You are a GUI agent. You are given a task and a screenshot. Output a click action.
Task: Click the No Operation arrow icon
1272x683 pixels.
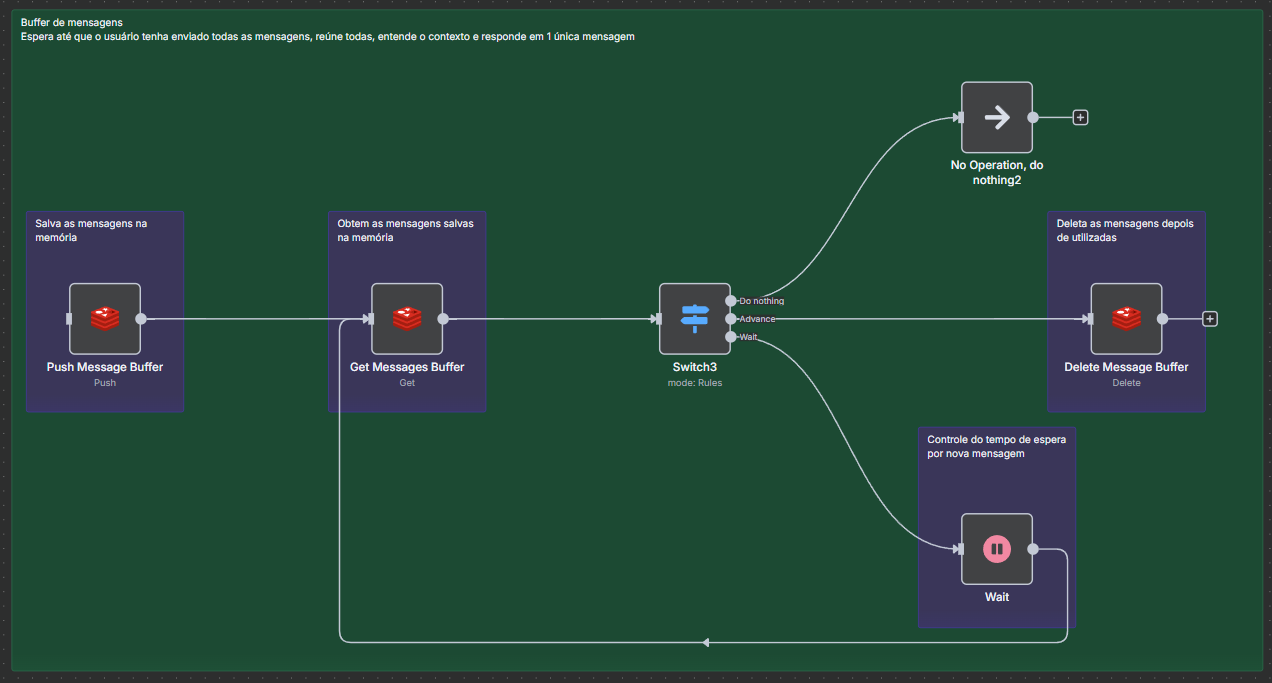996,117
